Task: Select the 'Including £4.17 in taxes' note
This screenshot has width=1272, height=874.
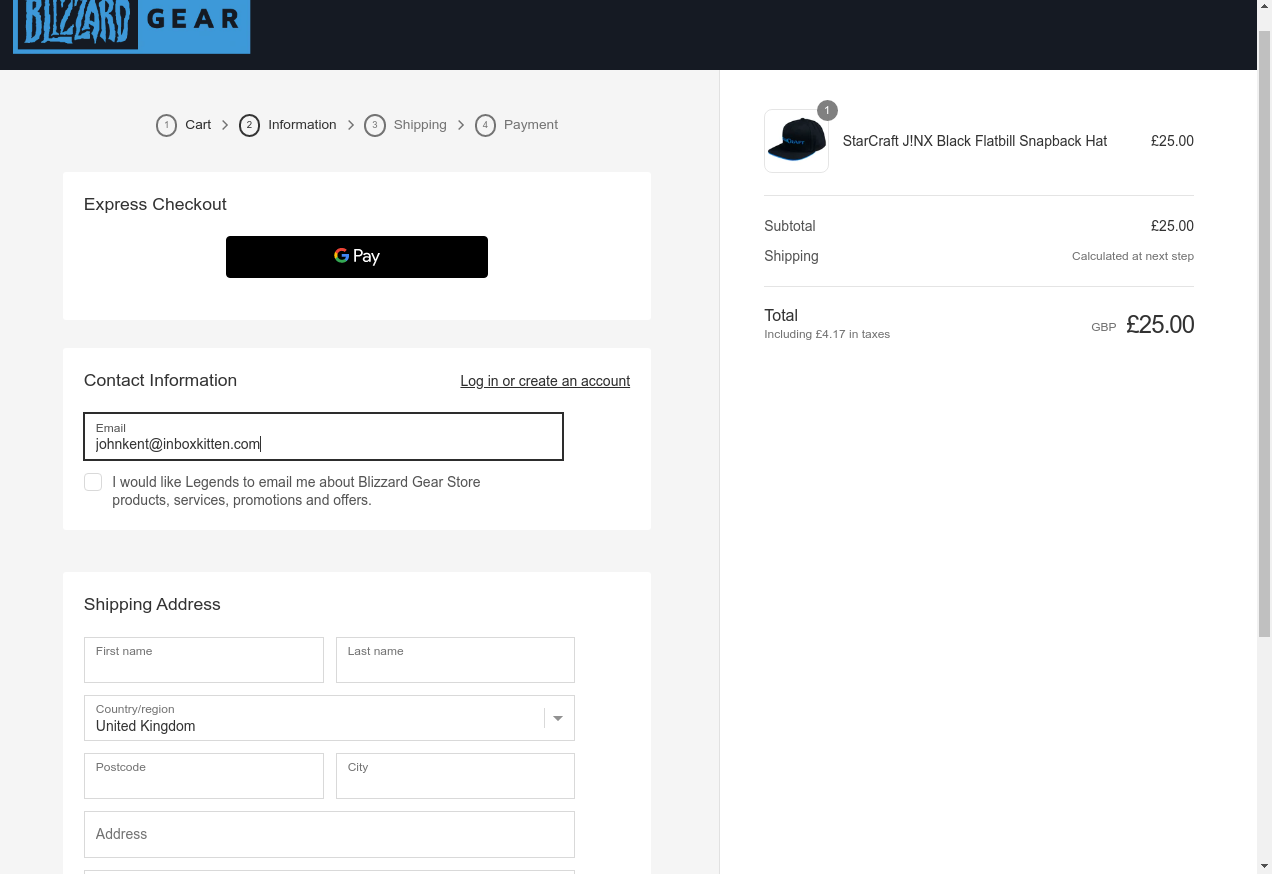Action: [827, 334]
